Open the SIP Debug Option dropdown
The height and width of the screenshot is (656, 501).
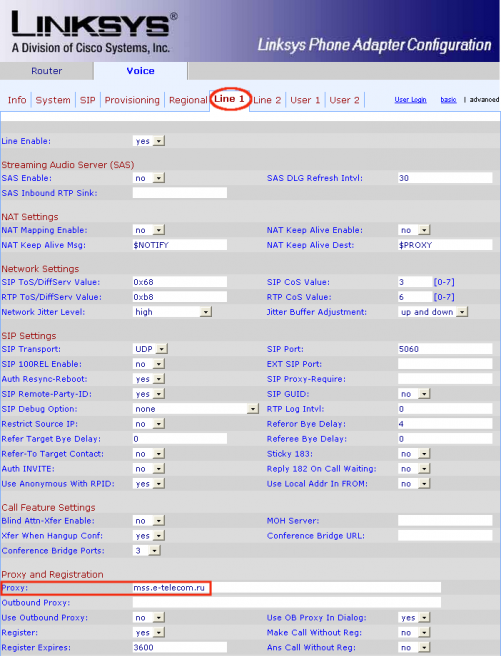[196, 409]
